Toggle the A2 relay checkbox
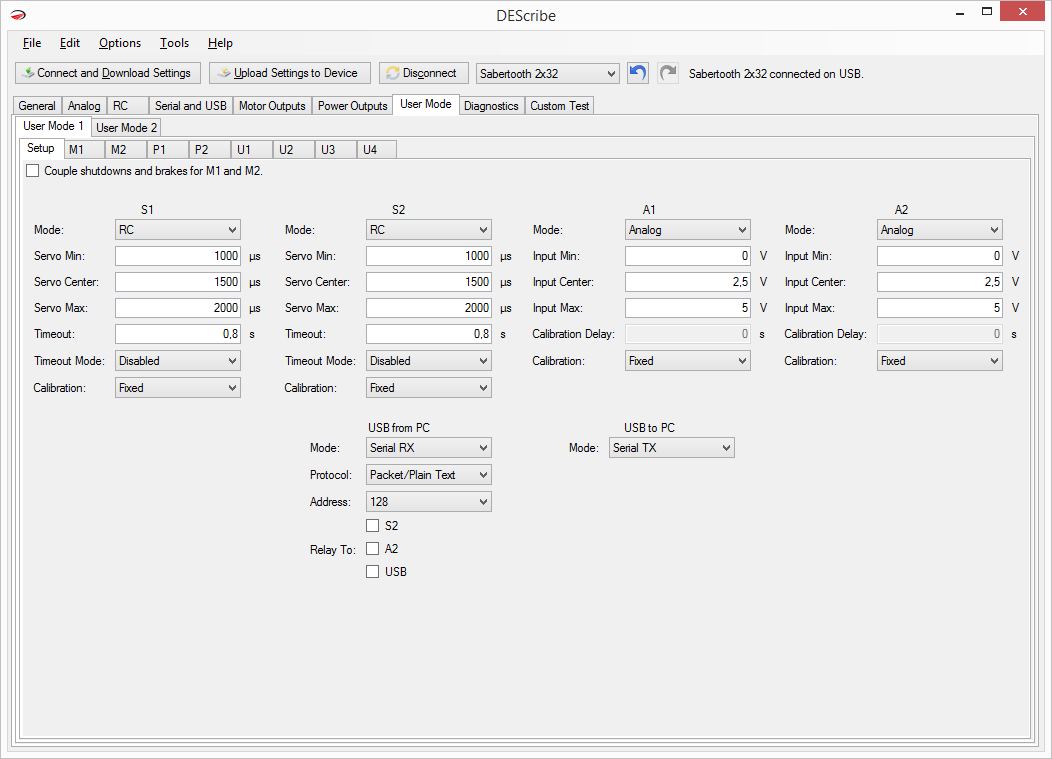This screenshot has width=1052, height=759. (373, 549)
